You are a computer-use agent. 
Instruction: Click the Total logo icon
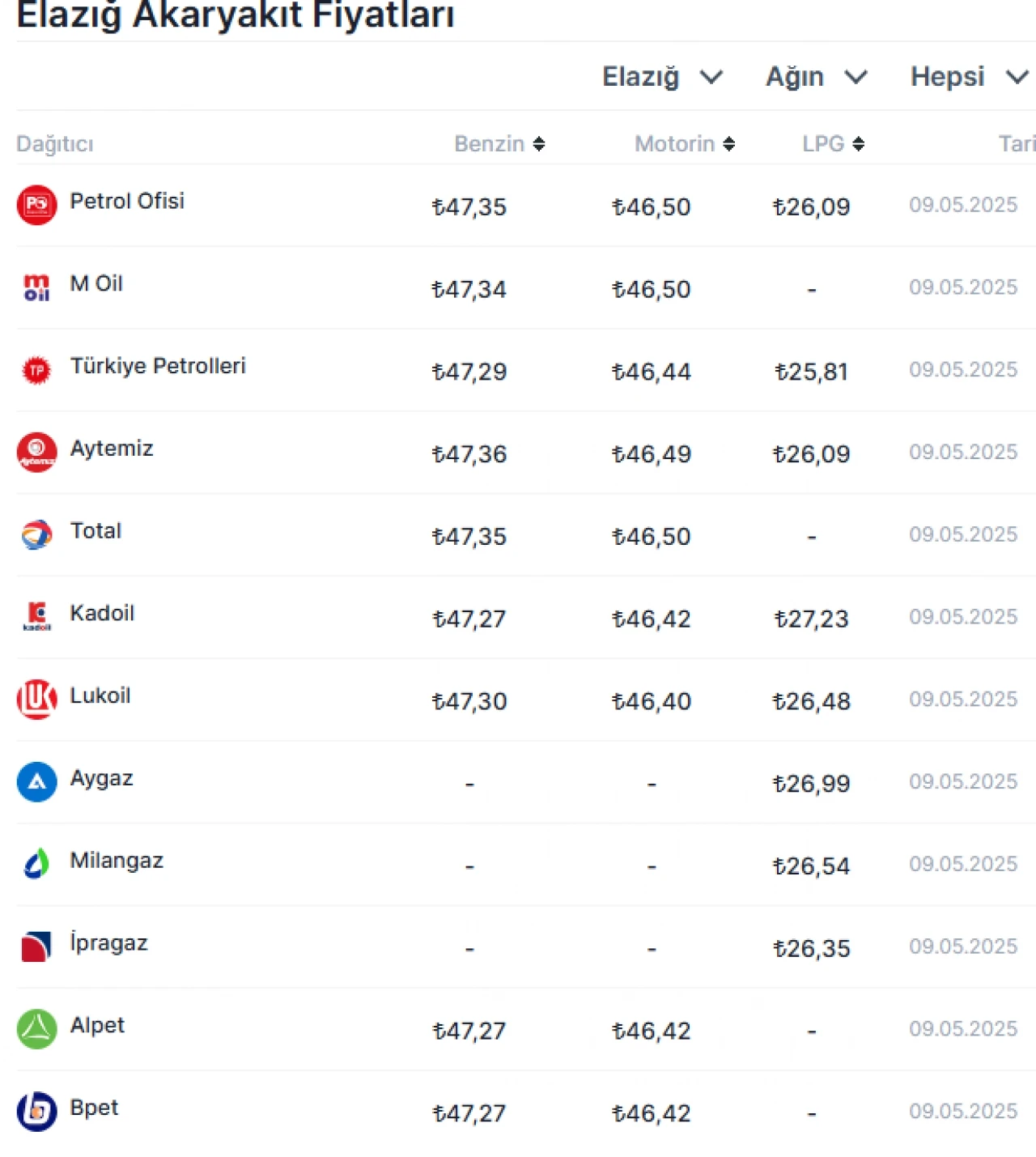point(36,534)
